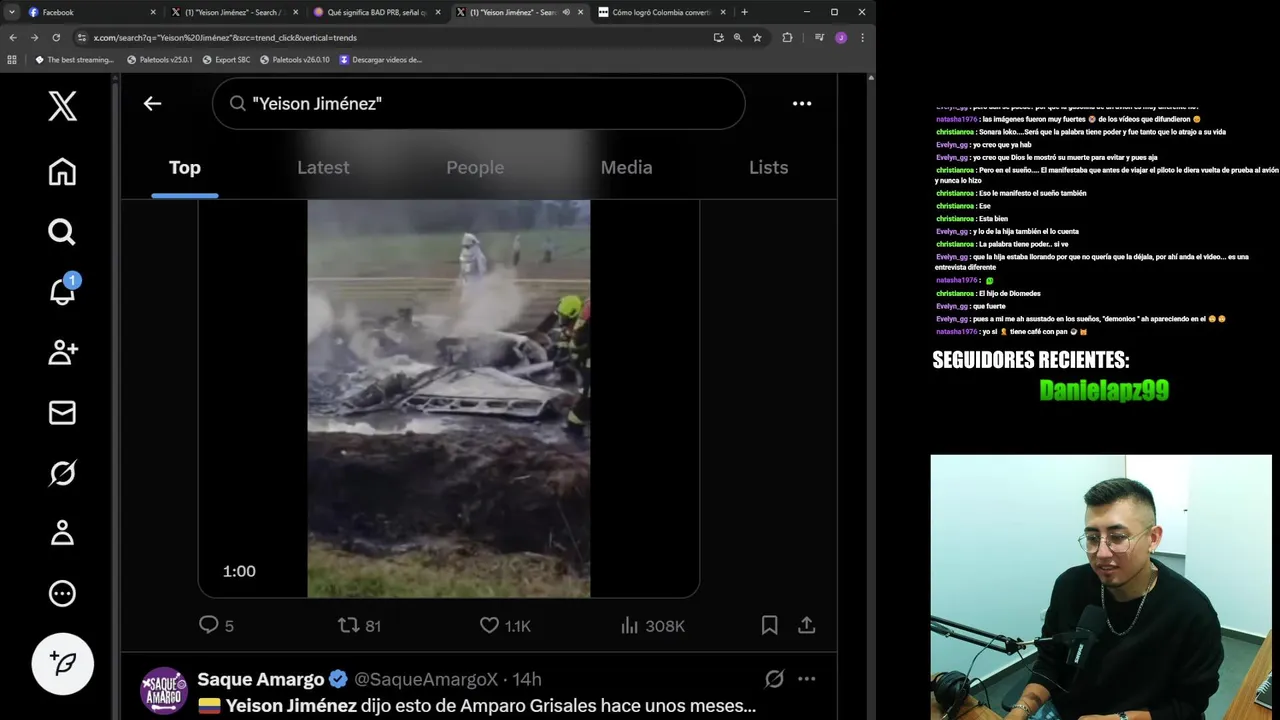Click the Yeison Jiménez search field

pyautogui.click(x=478, y=103)
